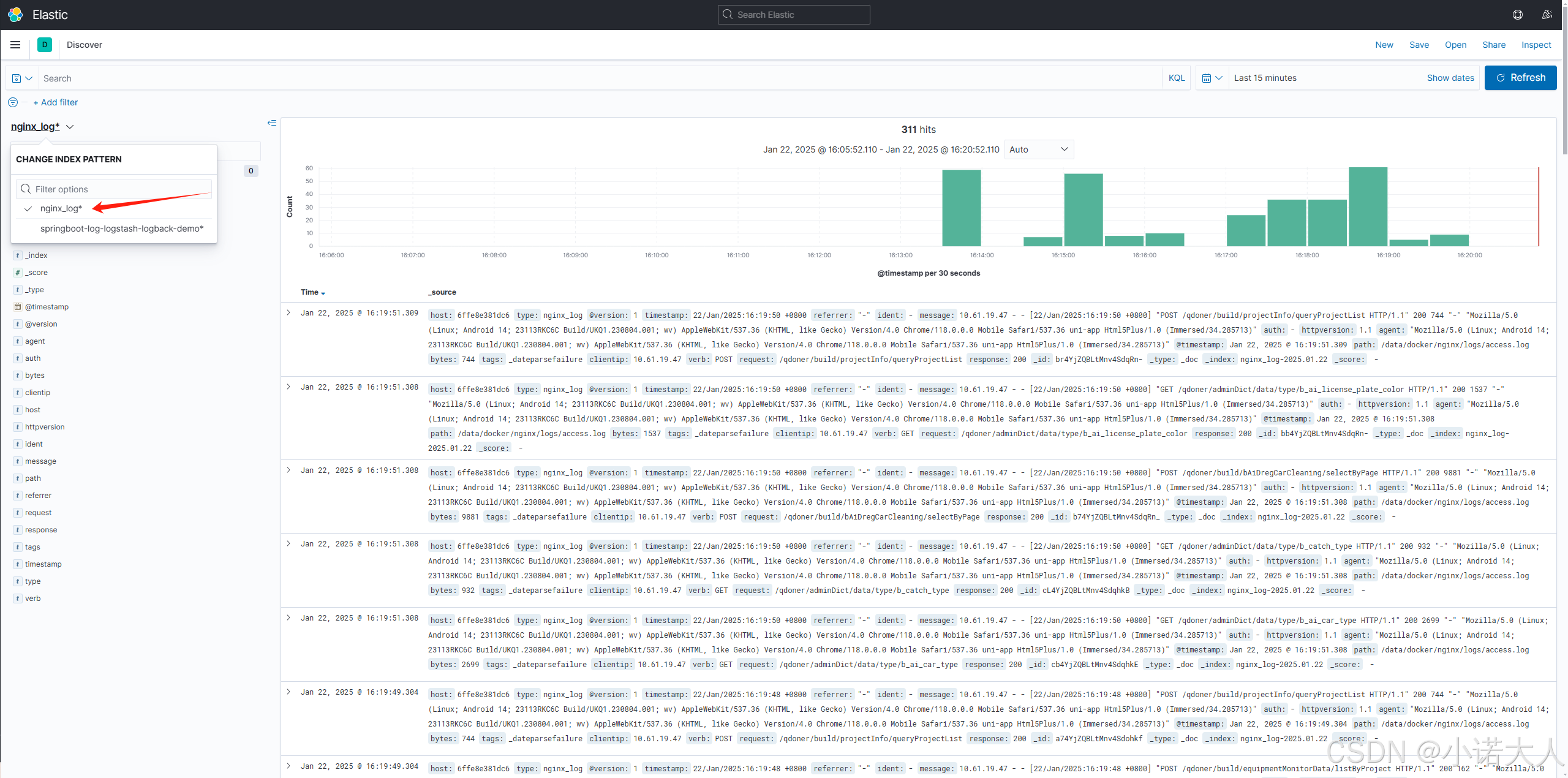Click the ident field in sidebar
The height and width of the screenshot is (778, 1568).
(x=34, y=444)
